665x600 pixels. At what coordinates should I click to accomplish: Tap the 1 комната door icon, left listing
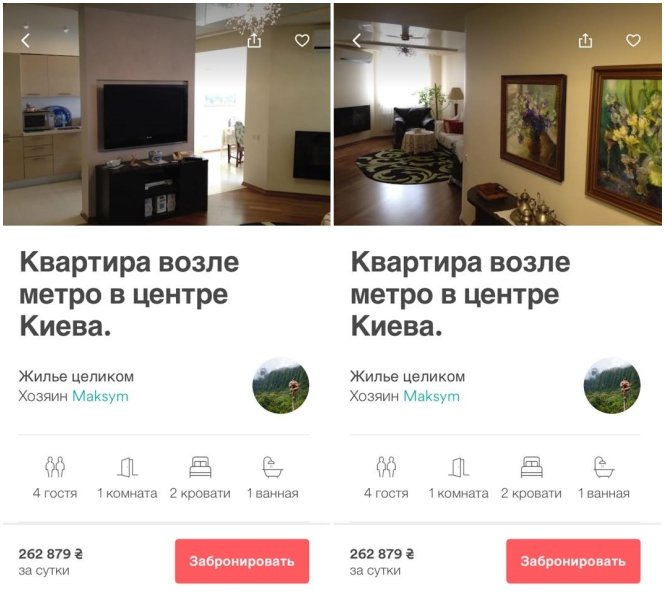click(127, 467)
